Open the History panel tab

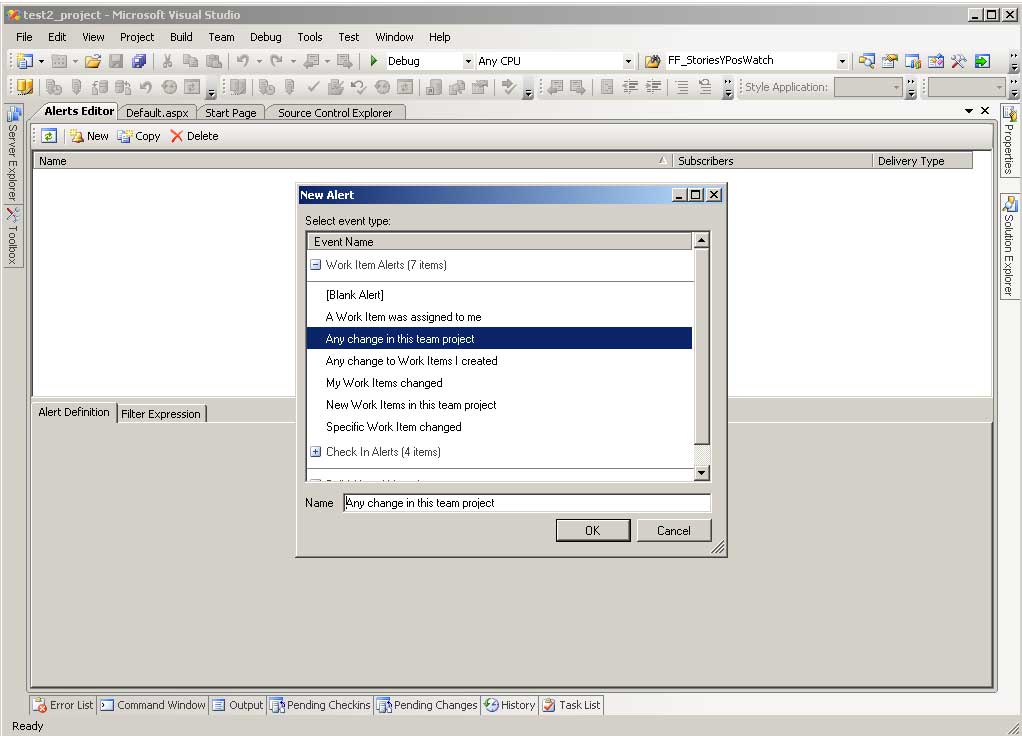pos(510,705)
